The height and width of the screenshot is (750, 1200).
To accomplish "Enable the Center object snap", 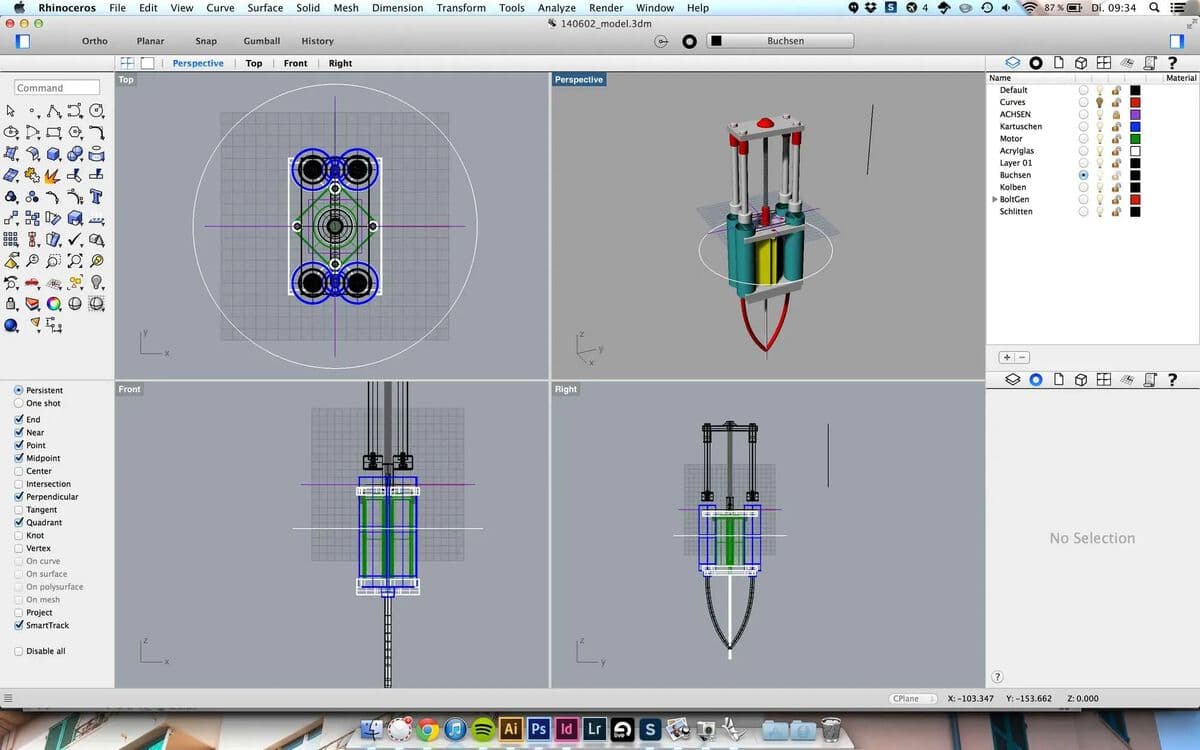I will 19,471.
